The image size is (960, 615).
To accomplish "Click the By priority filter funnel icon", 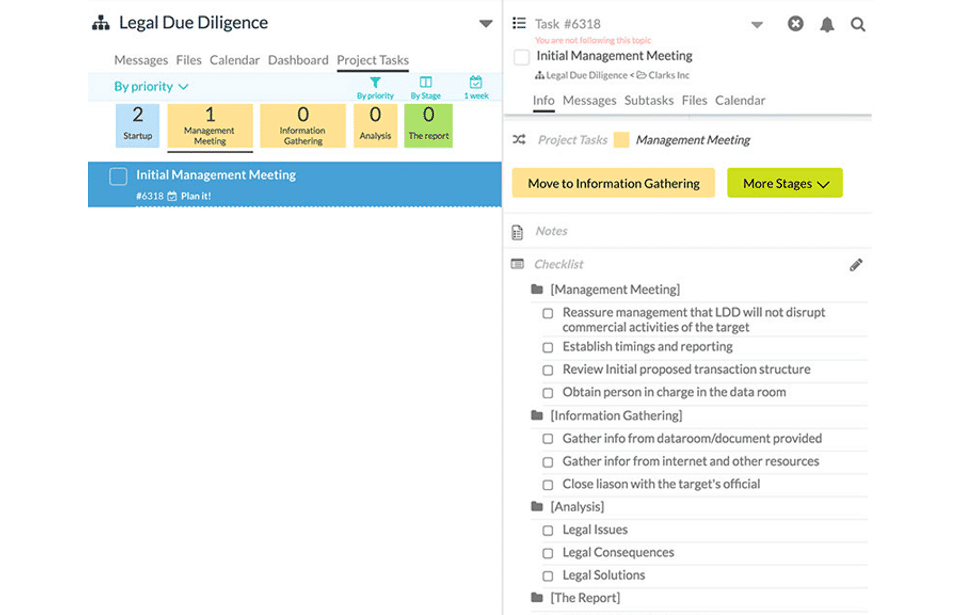I will [x=375, y=82].
